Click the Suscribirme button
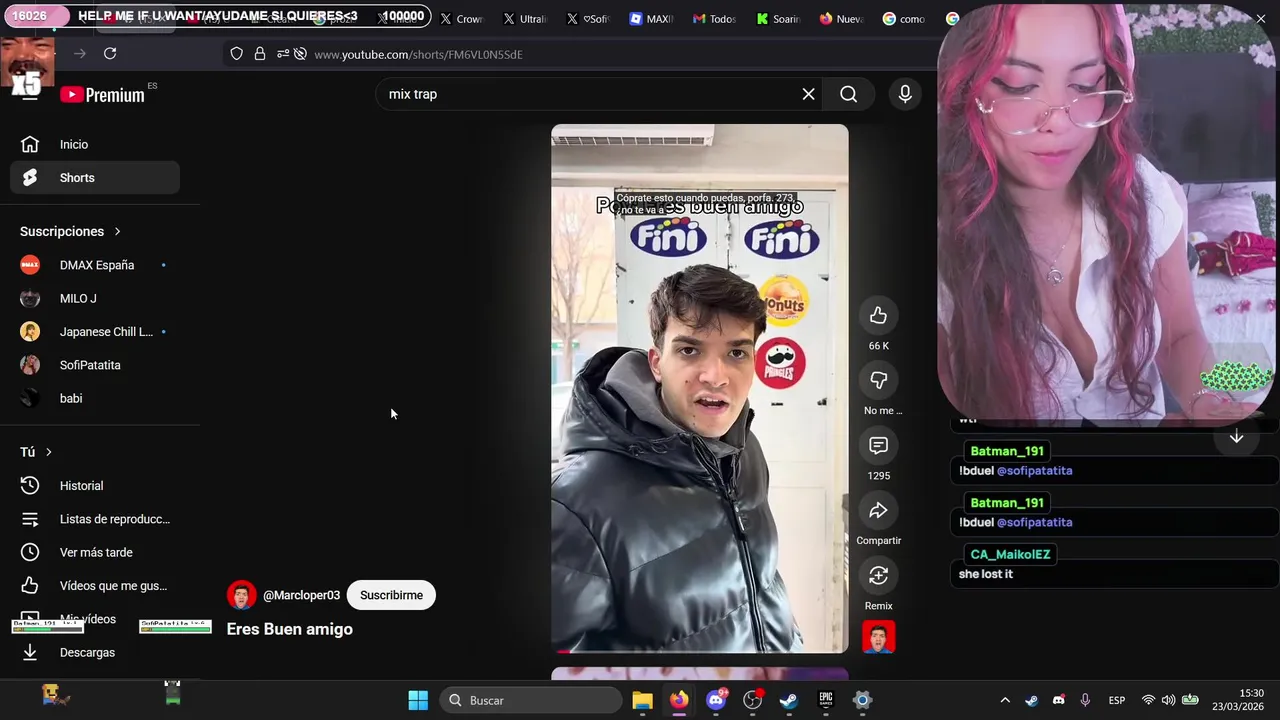This screenshot has width=1280, height=720. pos(391,595)
